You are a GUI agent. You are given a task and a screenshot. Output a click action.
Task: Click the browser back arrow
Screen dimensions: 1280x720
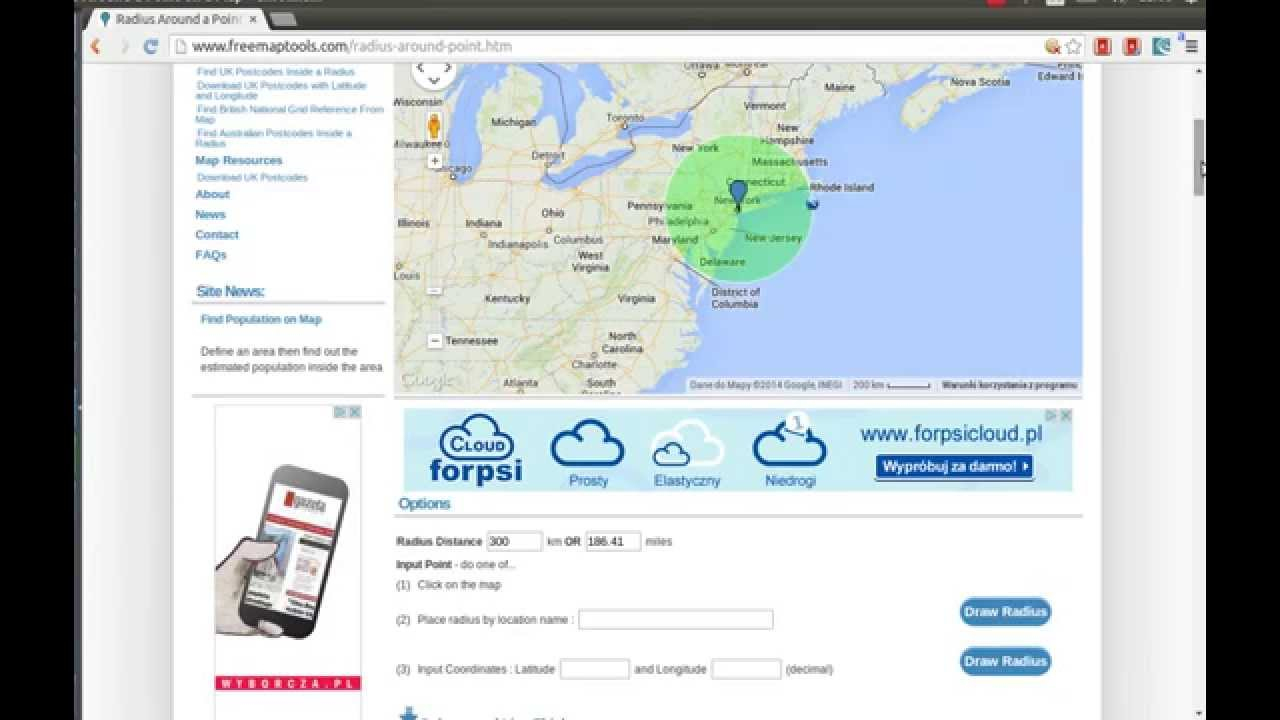coord(96,46)
